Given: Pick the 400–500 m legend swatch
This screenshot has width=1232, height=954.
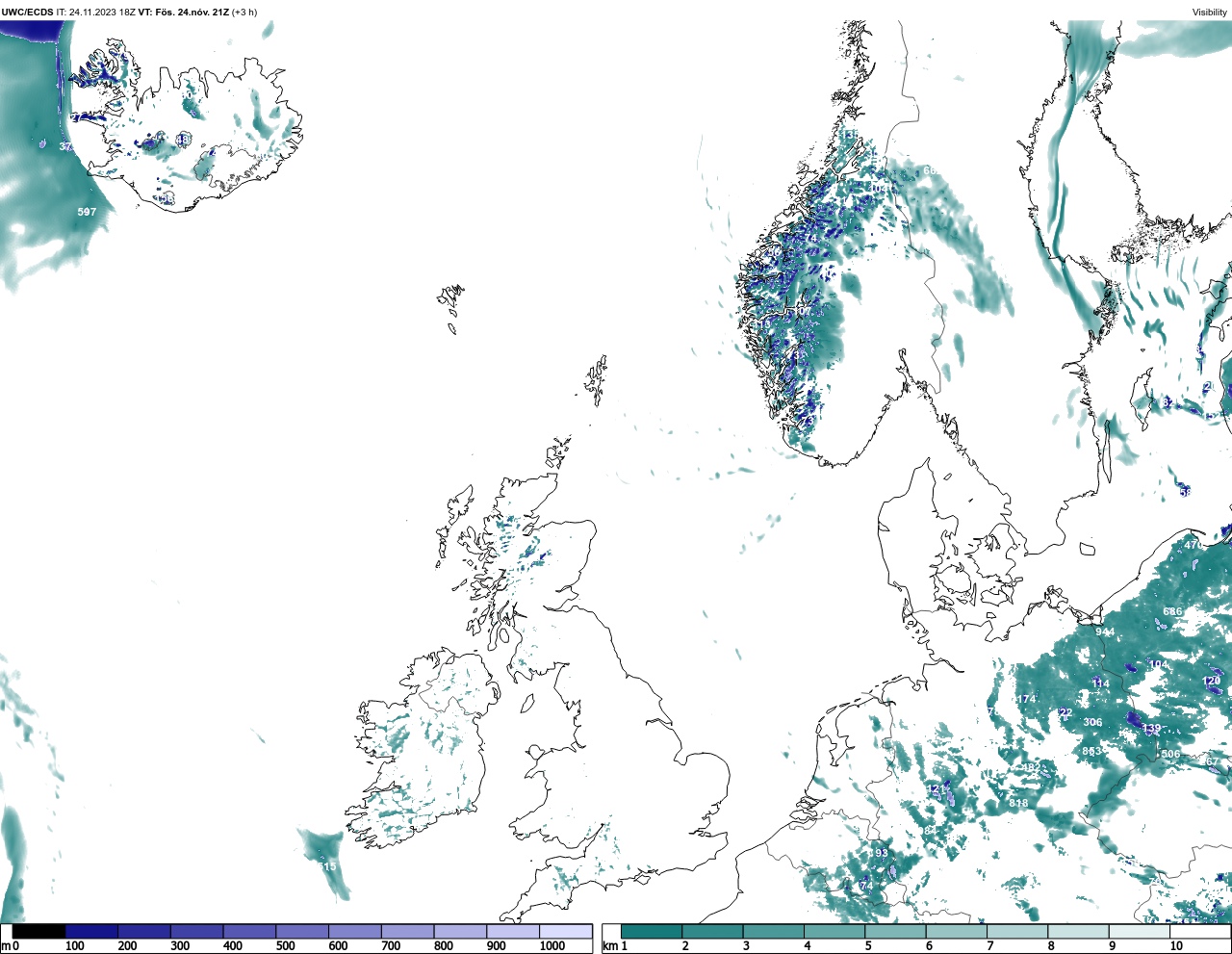Looking at the screenshot, I should (249, 932).
